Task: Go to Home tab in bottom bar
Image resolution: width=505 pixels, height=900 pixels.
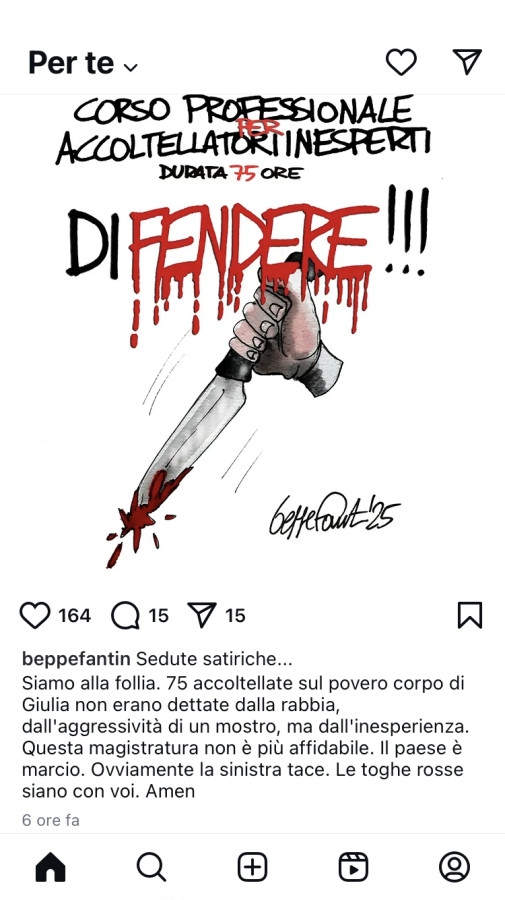Action: coord(50,867)
